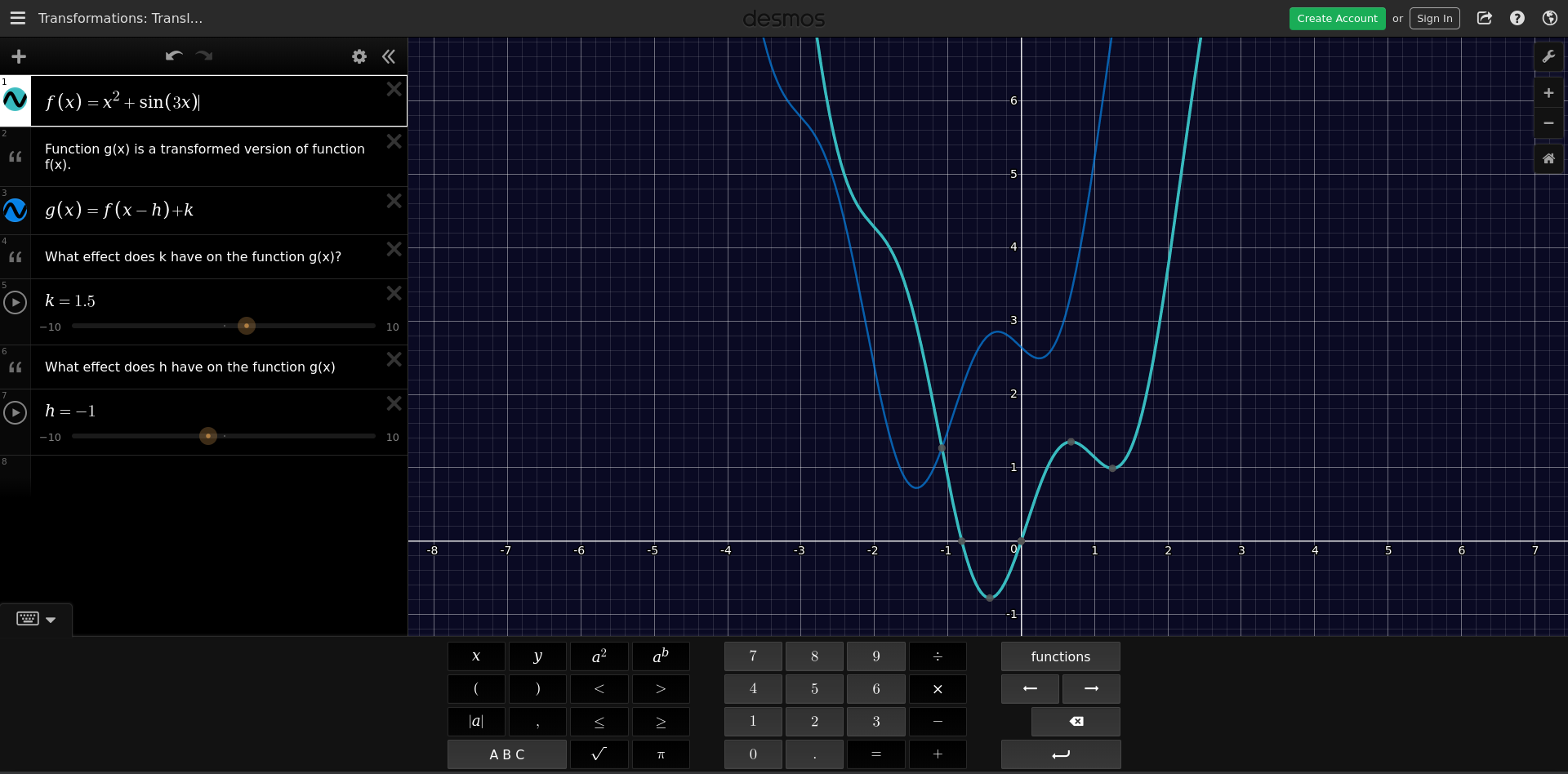The height and width of the screenshot is (774, 1568).
Task: Open graph settings with the wrench icon
Action: pyautogui.click(x=1549, y=55)
